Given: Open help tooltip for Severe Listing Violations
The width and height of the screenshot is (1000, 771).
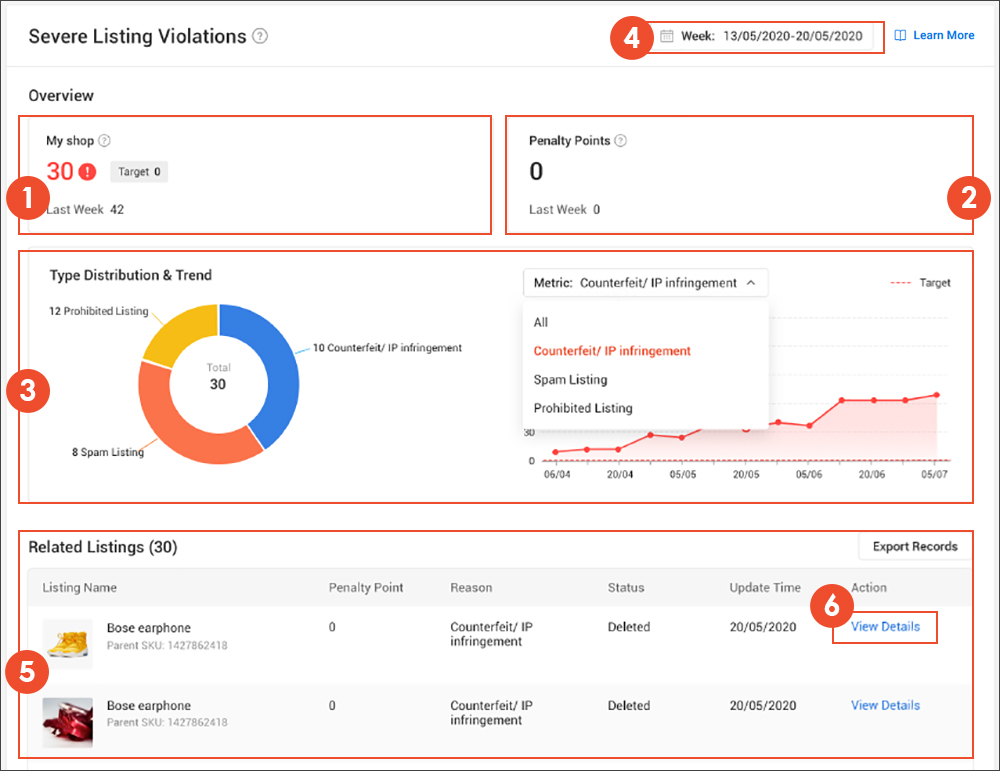Looking at the screenshot, I should pos(260,36).
